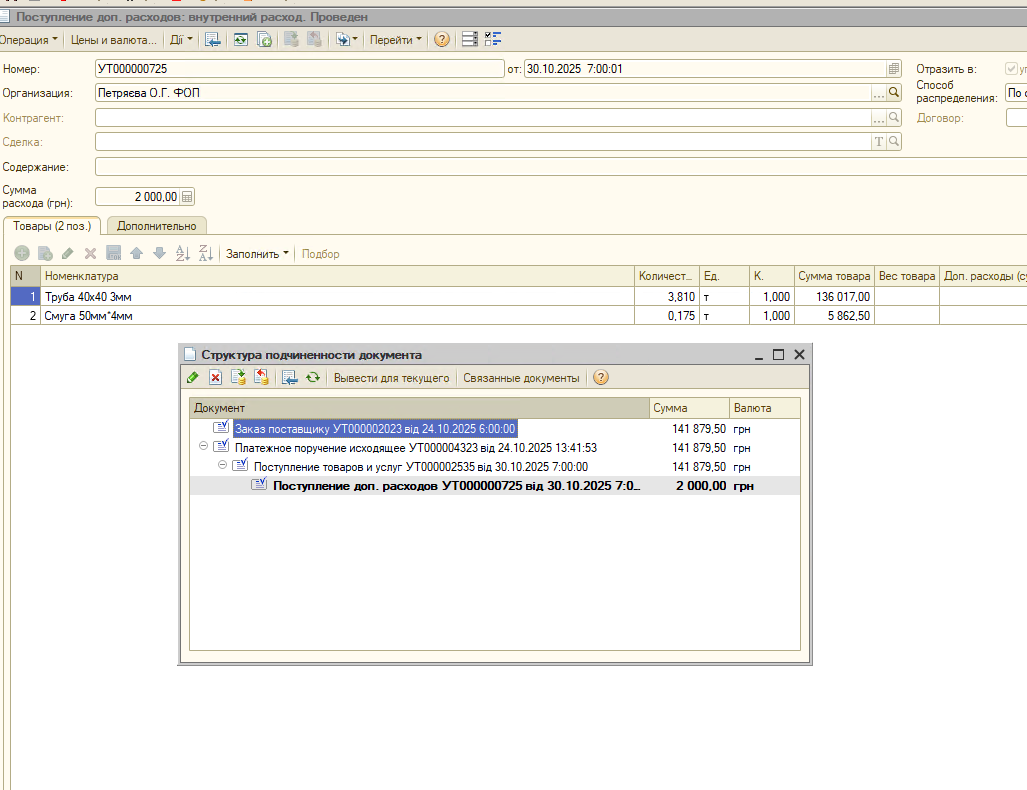Toggle the Отразить в checkbox
The height and width of the screenshot is (790, 1027).
1011,69
